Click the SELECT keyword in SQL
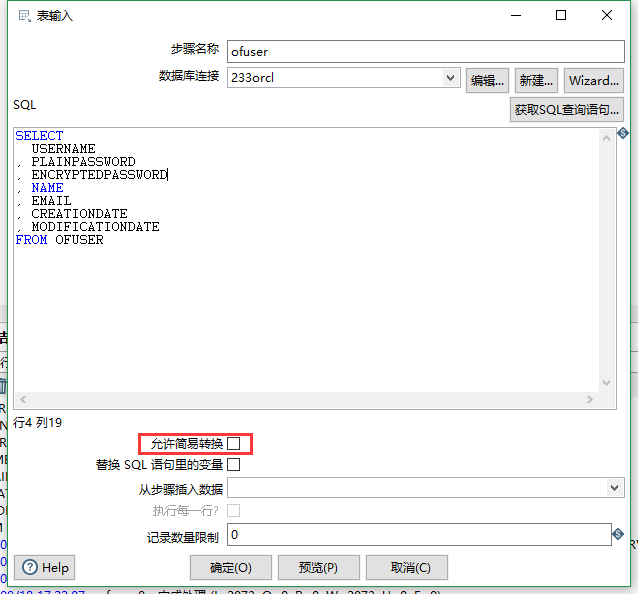The image size is (638, 594). (39, 135)
